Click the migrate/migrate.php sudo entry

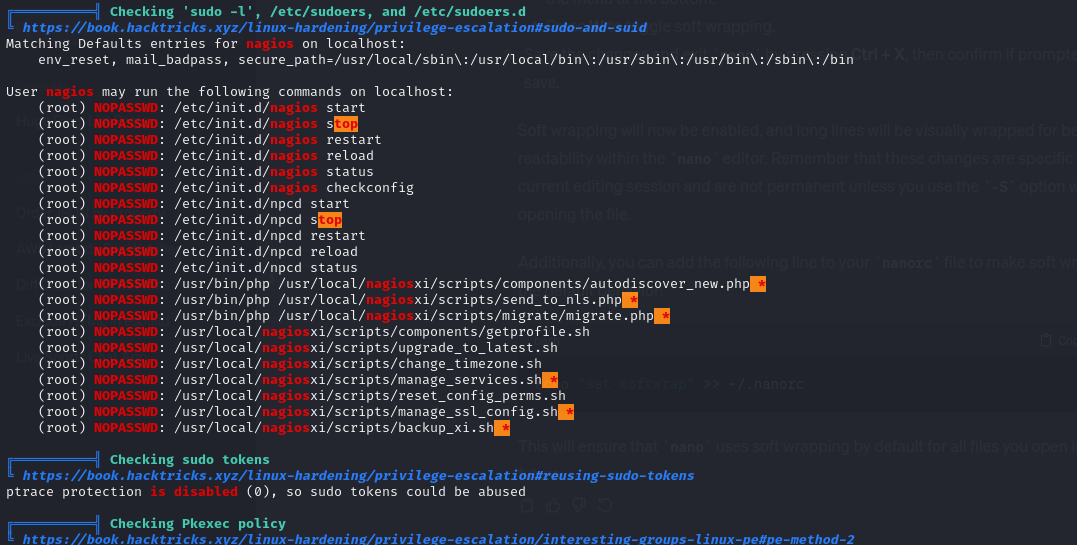[x=354, y=315]
